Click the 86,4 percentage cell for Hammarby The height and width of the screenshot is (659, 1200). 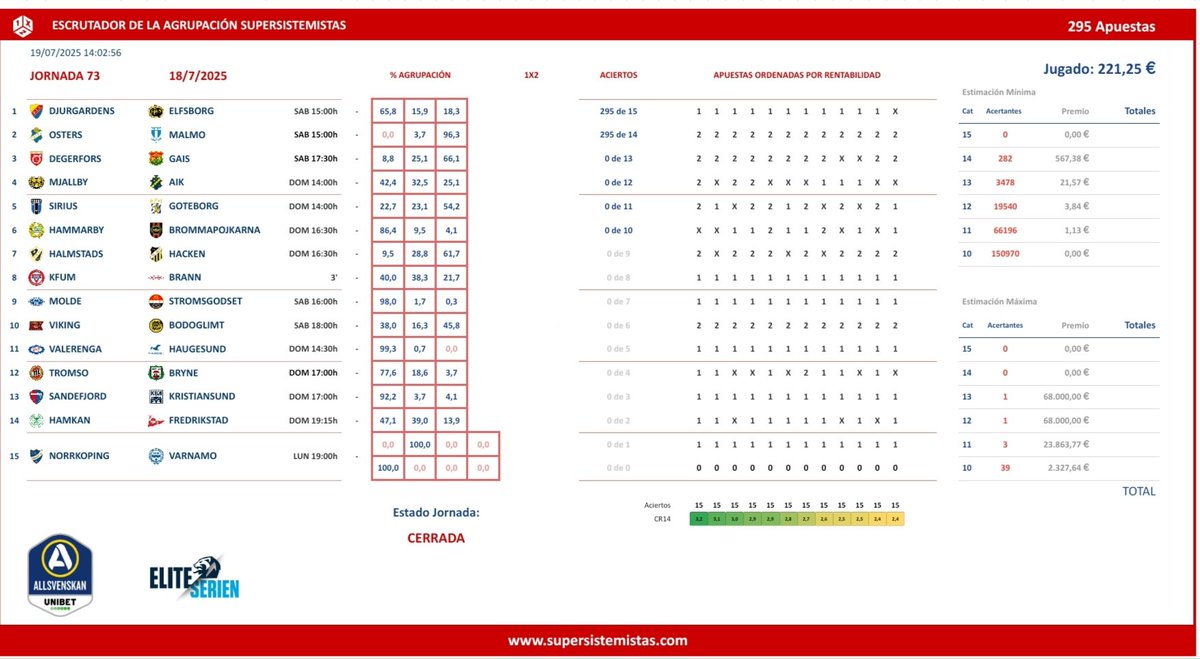[x=388, y=230]
